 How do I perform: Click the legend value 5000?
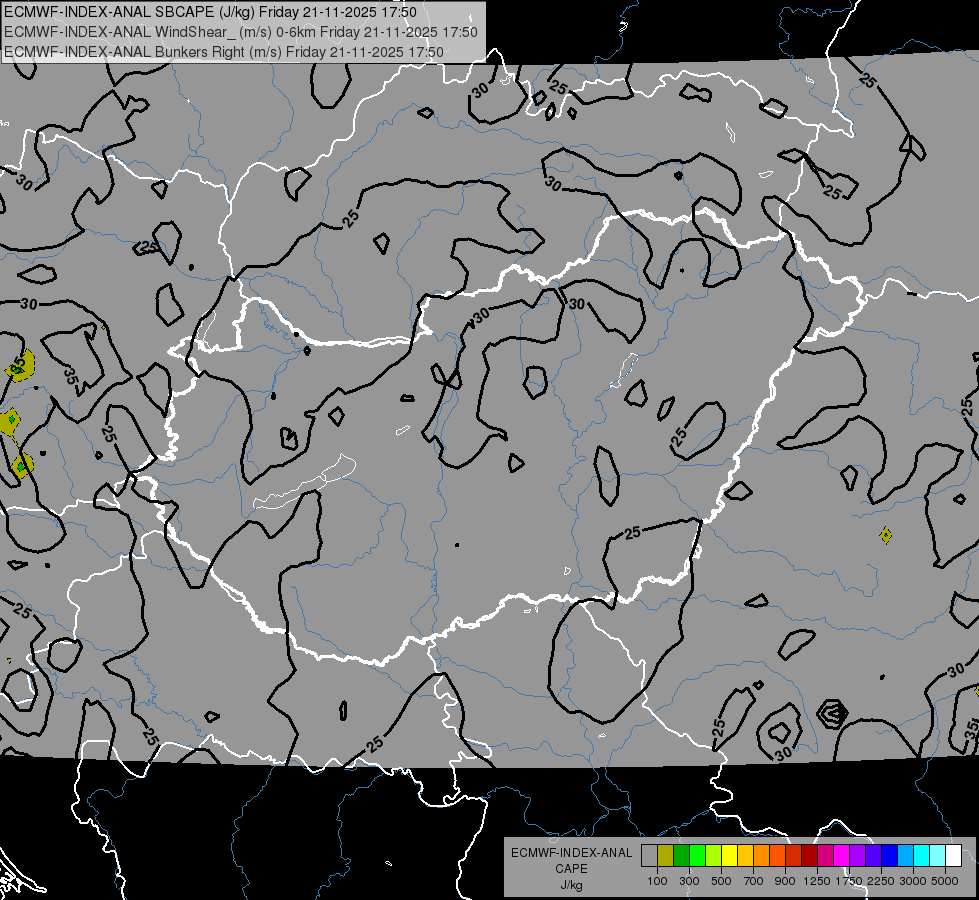tap(945, 881)
